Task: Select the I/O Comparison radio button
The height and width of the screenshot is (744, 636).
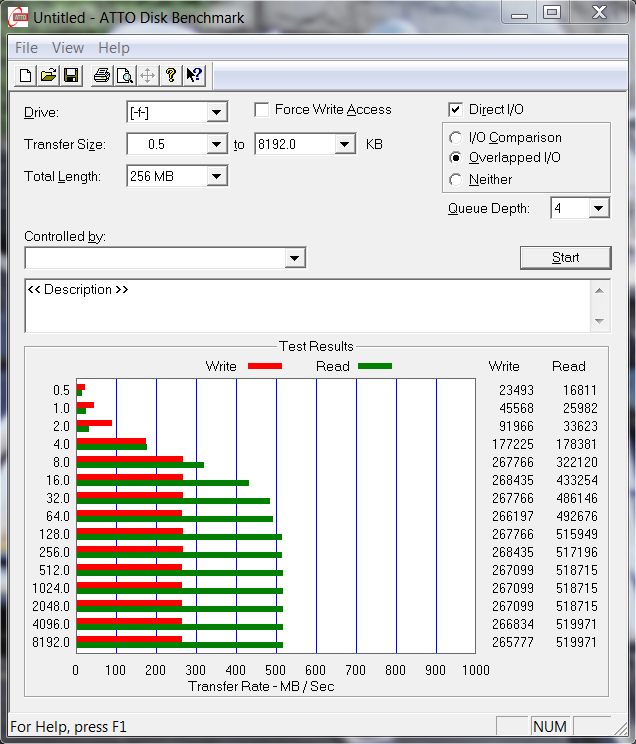Action: (x=456, y=138)
